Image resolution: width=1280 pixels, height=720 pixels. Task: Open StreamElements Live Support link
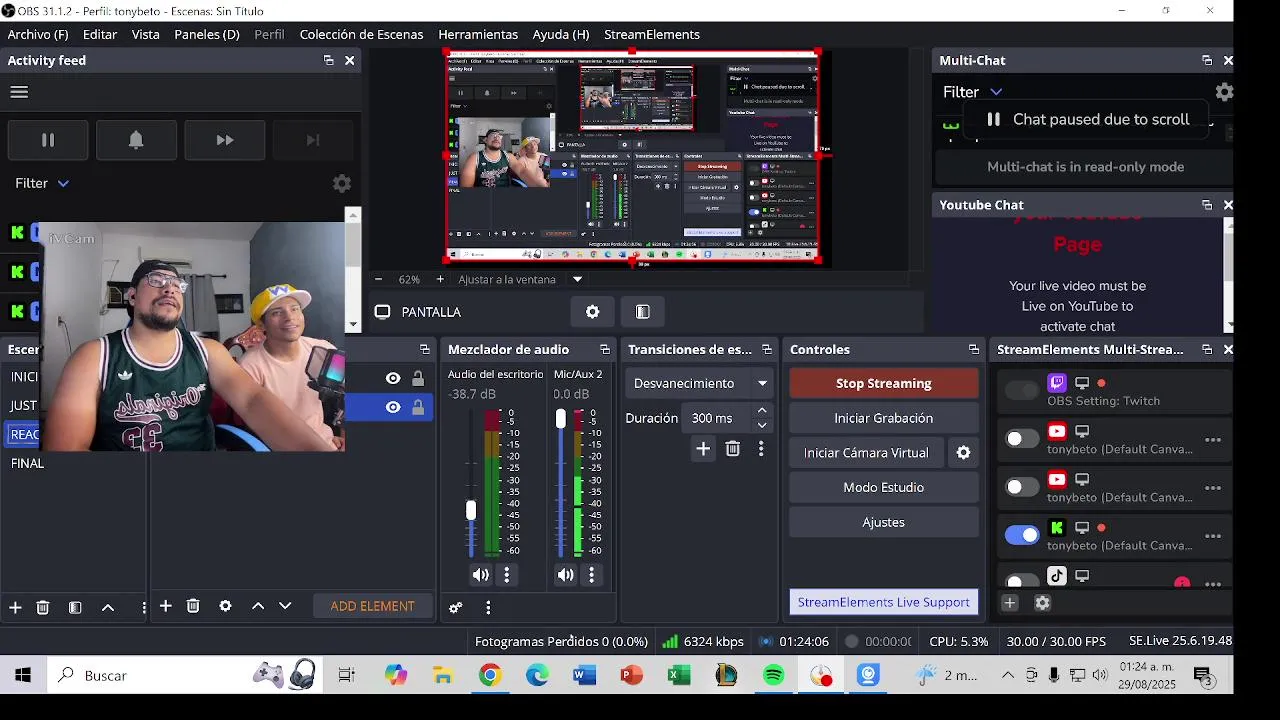884,603
